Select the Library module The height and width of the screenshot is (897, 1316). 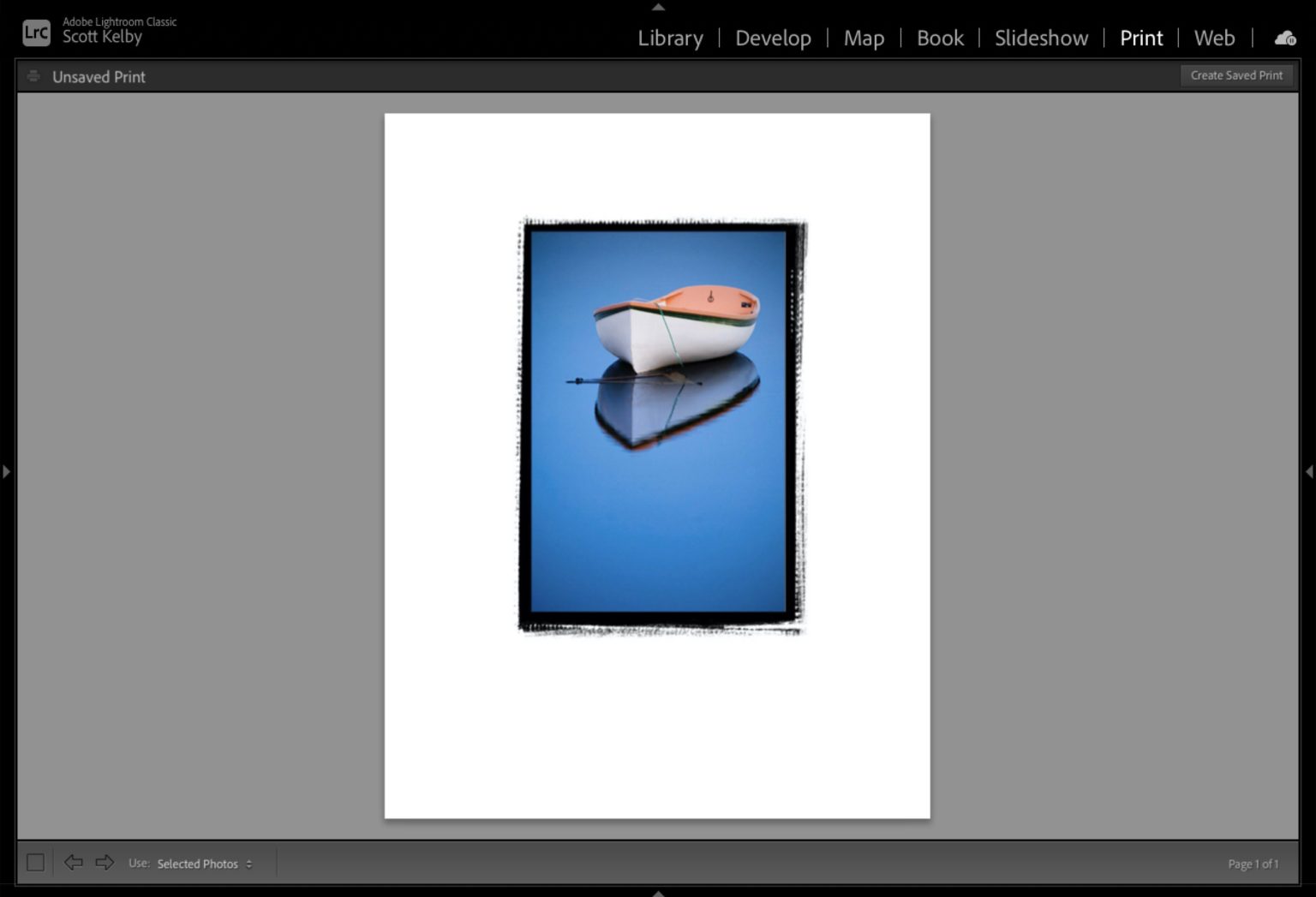(x=670, y=38)
